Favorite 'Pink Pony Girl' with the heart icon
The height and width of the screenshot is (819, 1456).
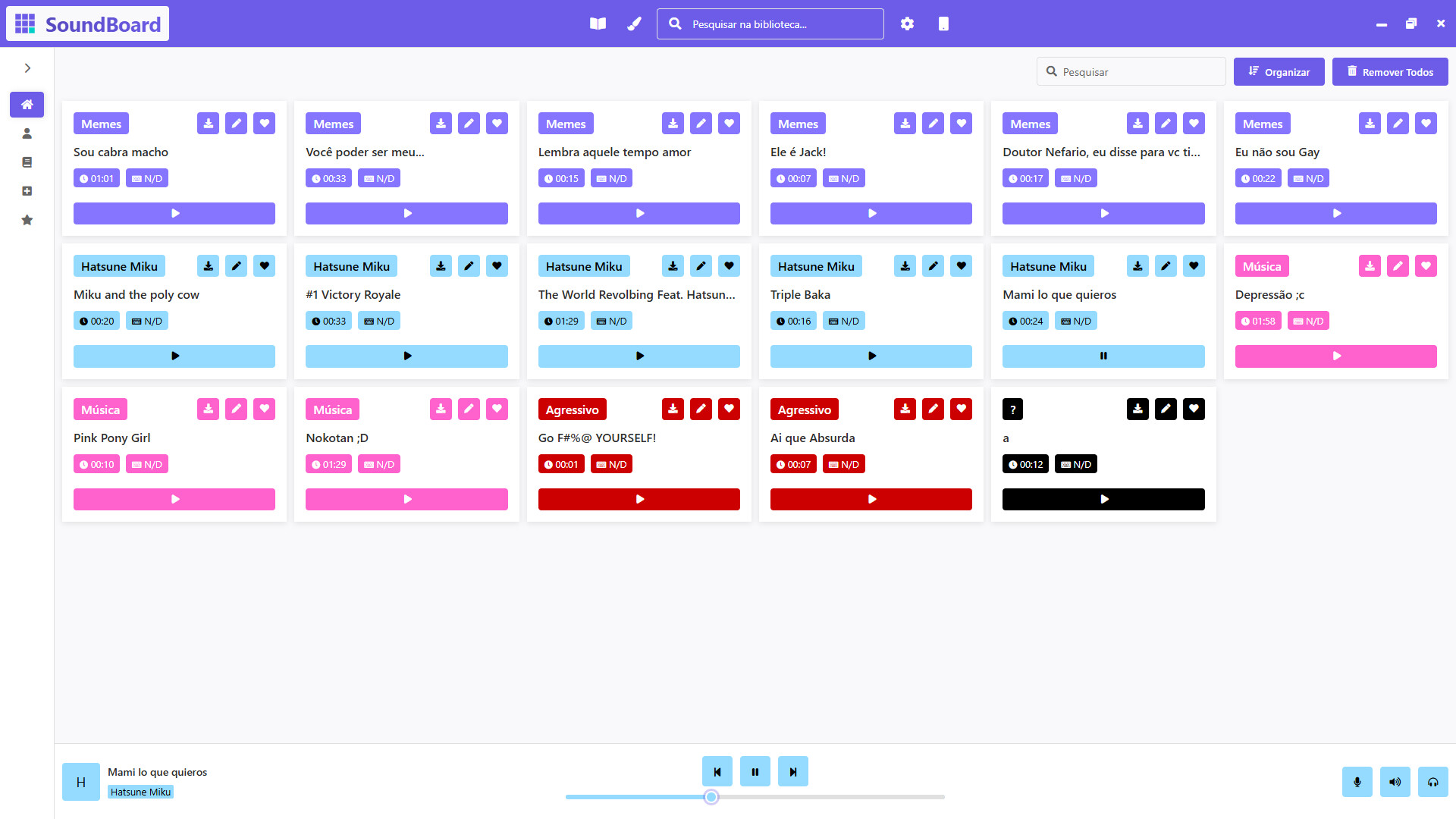264,409
